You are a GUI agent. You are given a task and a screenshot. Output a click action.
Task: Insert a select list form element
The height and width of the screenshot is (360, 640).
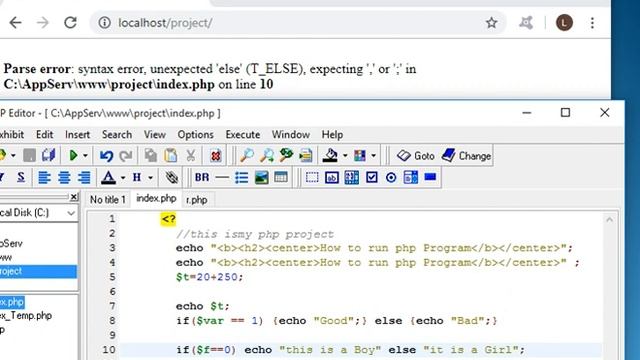(411, 177)
